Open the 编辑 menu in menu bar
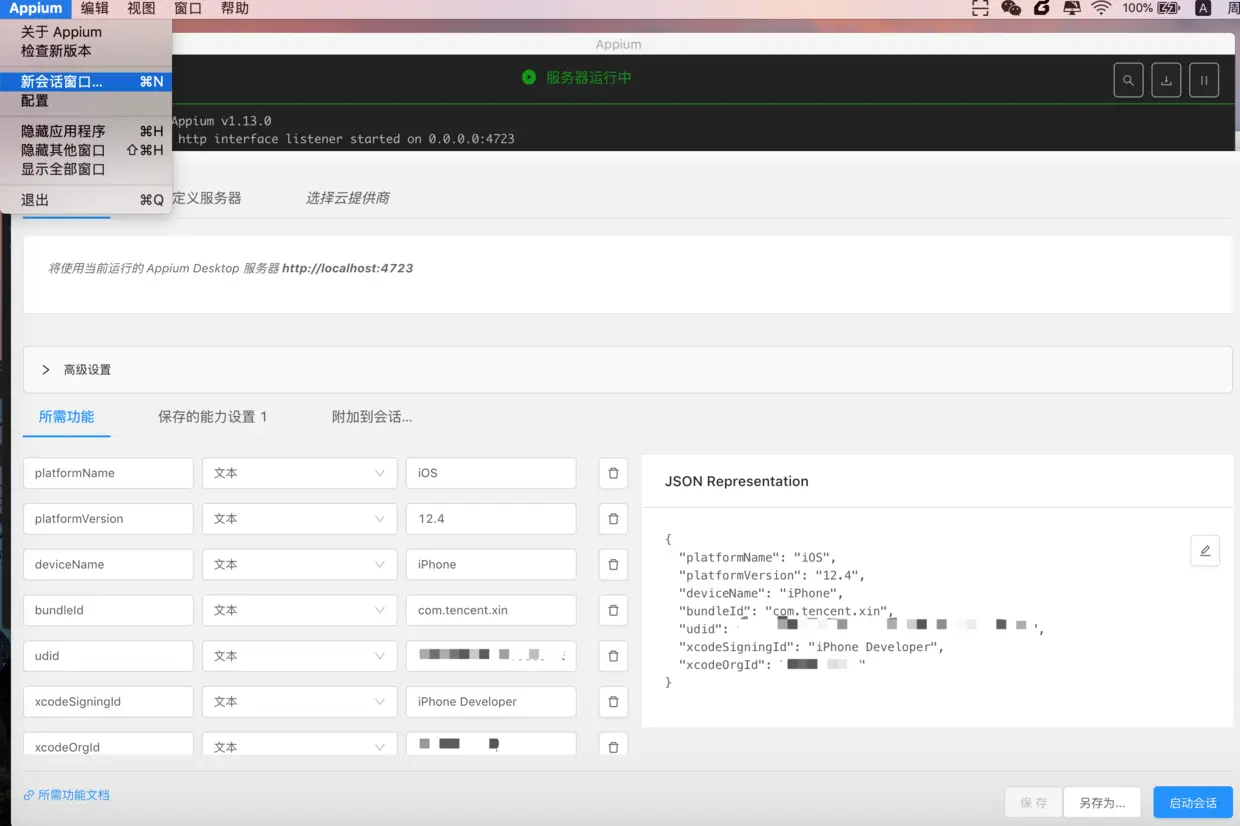 (x=95, y=8)
